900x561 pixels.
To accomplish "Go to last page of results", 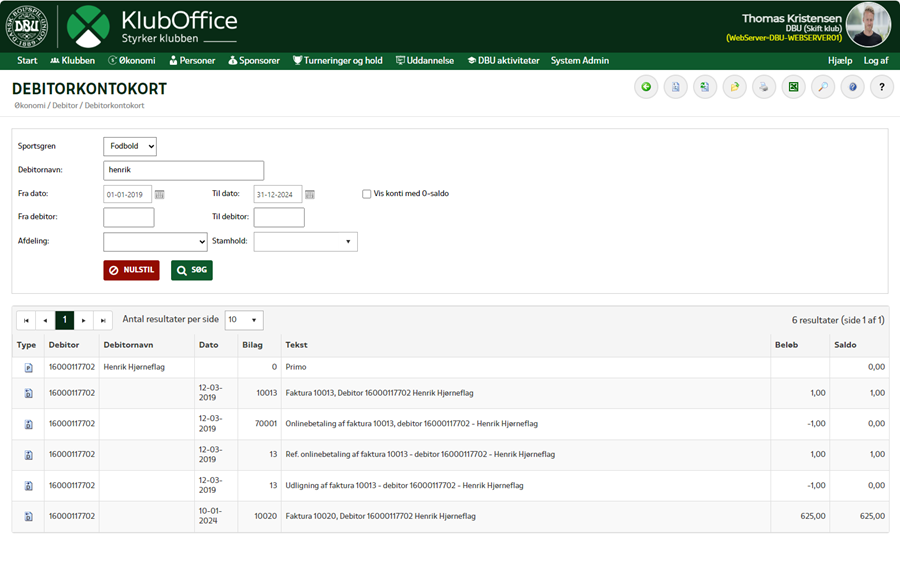I will point(103,320).
